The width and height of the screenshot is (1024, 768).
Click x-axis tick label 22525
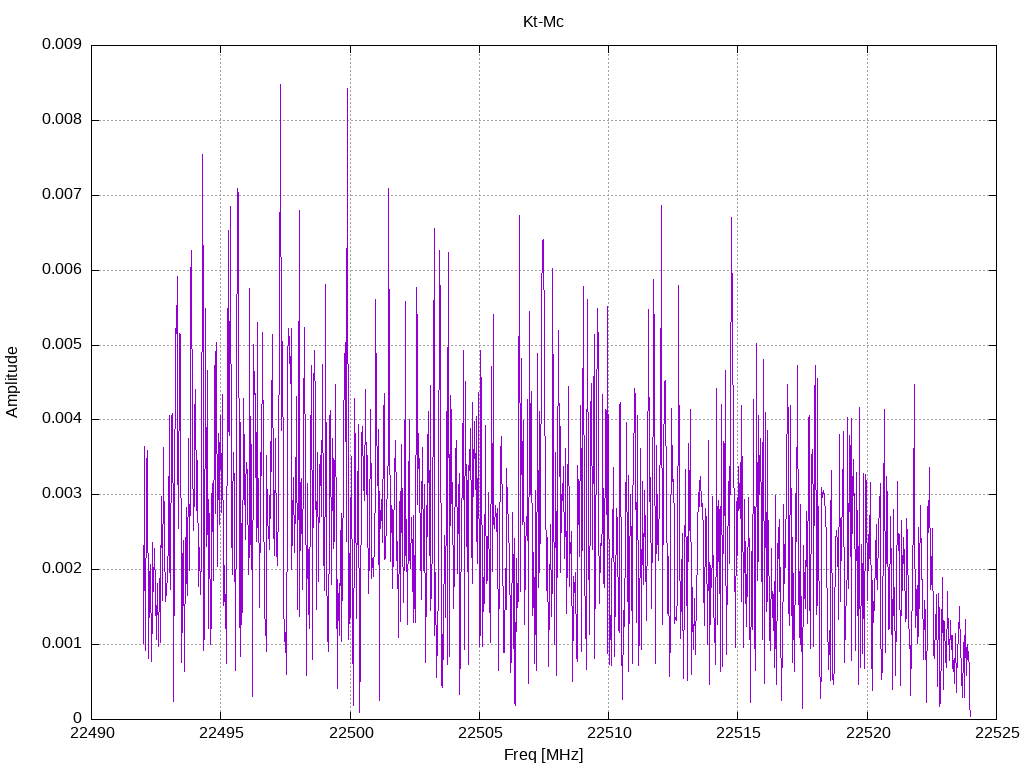(x=997, y=733)
